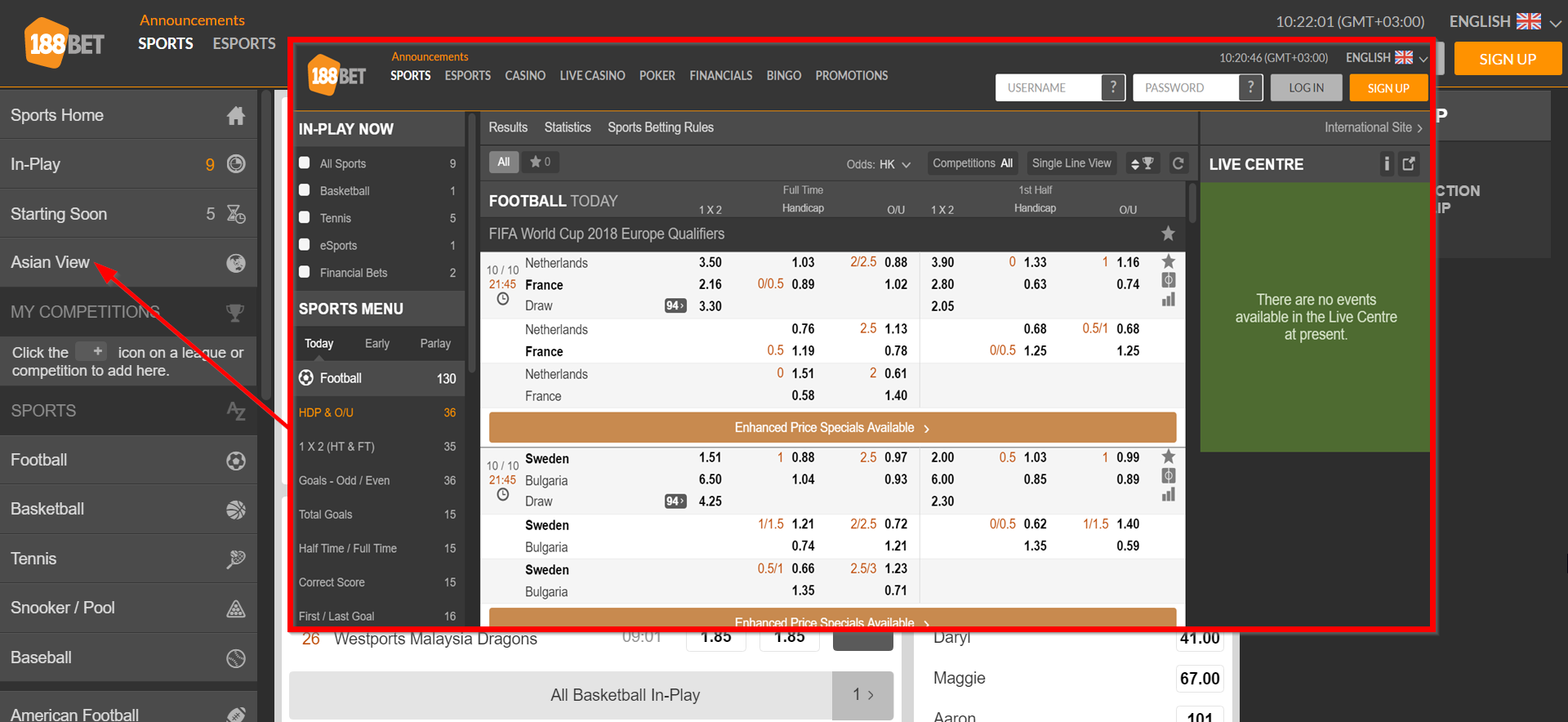Open CASINO in the top navigation
The height and width of the screenshot is (722, 1568).
[525, 75]
